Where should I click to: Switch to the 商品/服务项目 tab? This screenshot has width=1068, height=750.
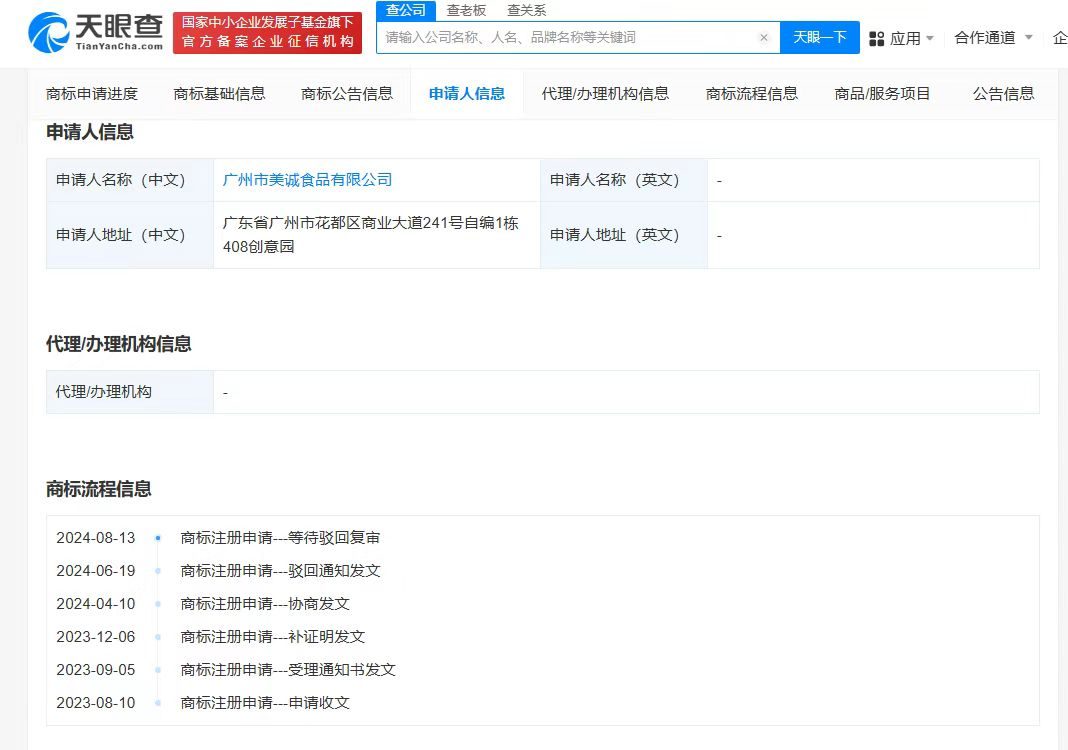[x=881, y=93]
